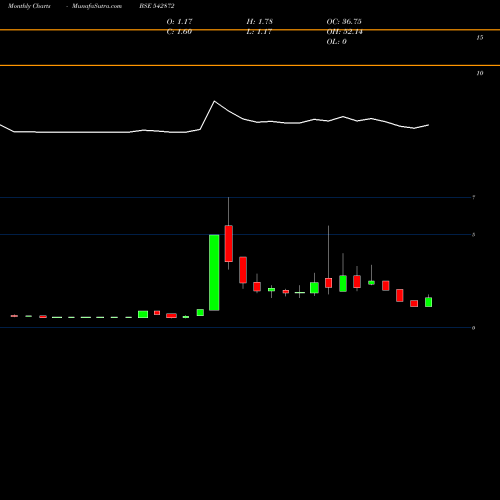Click the last green candle on the right
Screen dimensions: 500x500
point(428,302)
